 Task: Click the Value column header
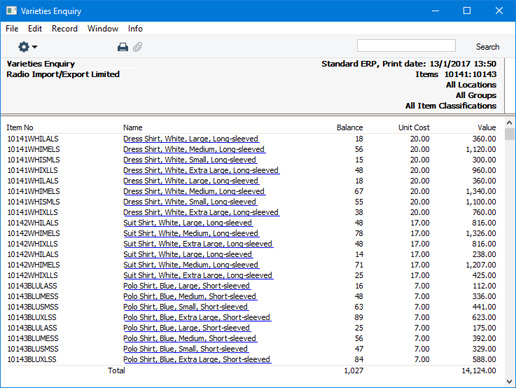tap(487, 128)
